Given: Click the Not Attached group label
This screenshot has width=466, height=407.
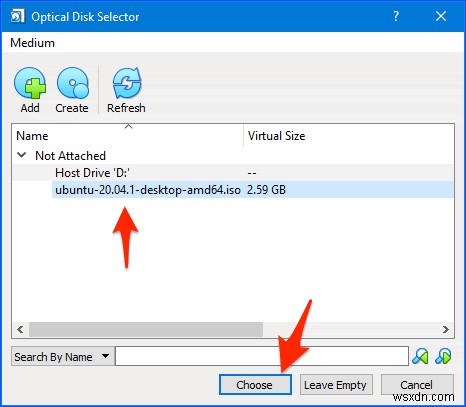Looking at the screenshot, I should (70, 155).
